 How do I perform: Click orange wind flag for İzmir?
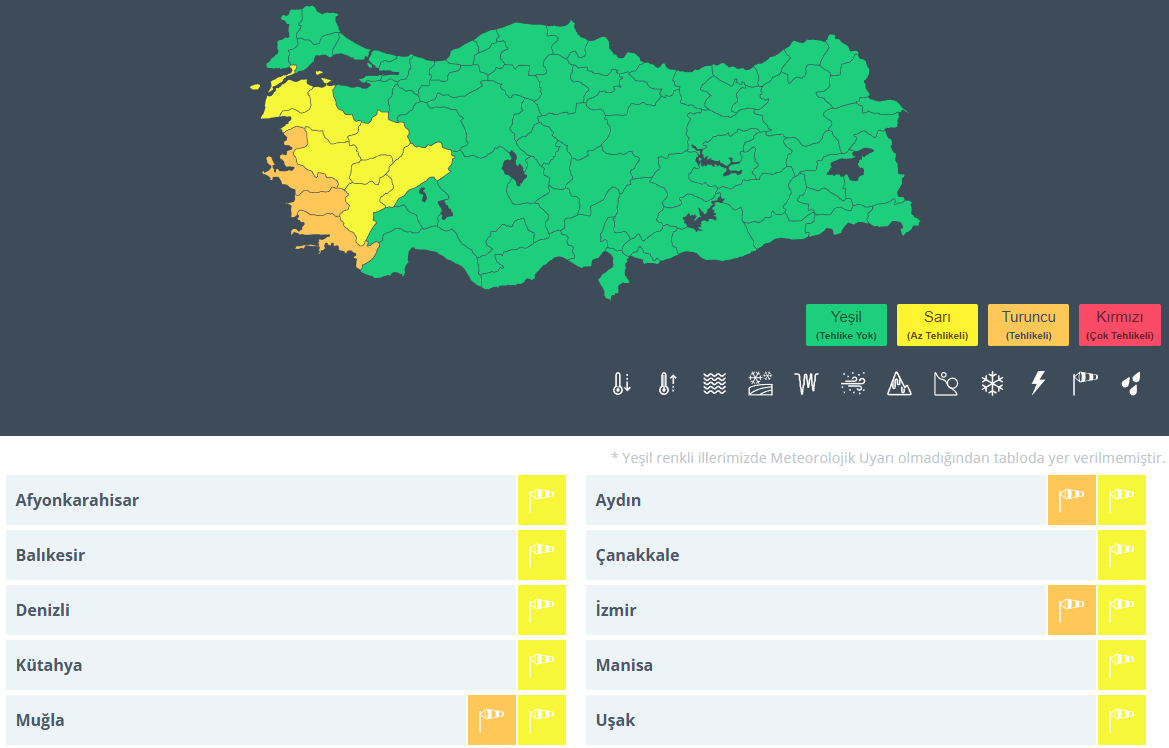(1071, 610)
